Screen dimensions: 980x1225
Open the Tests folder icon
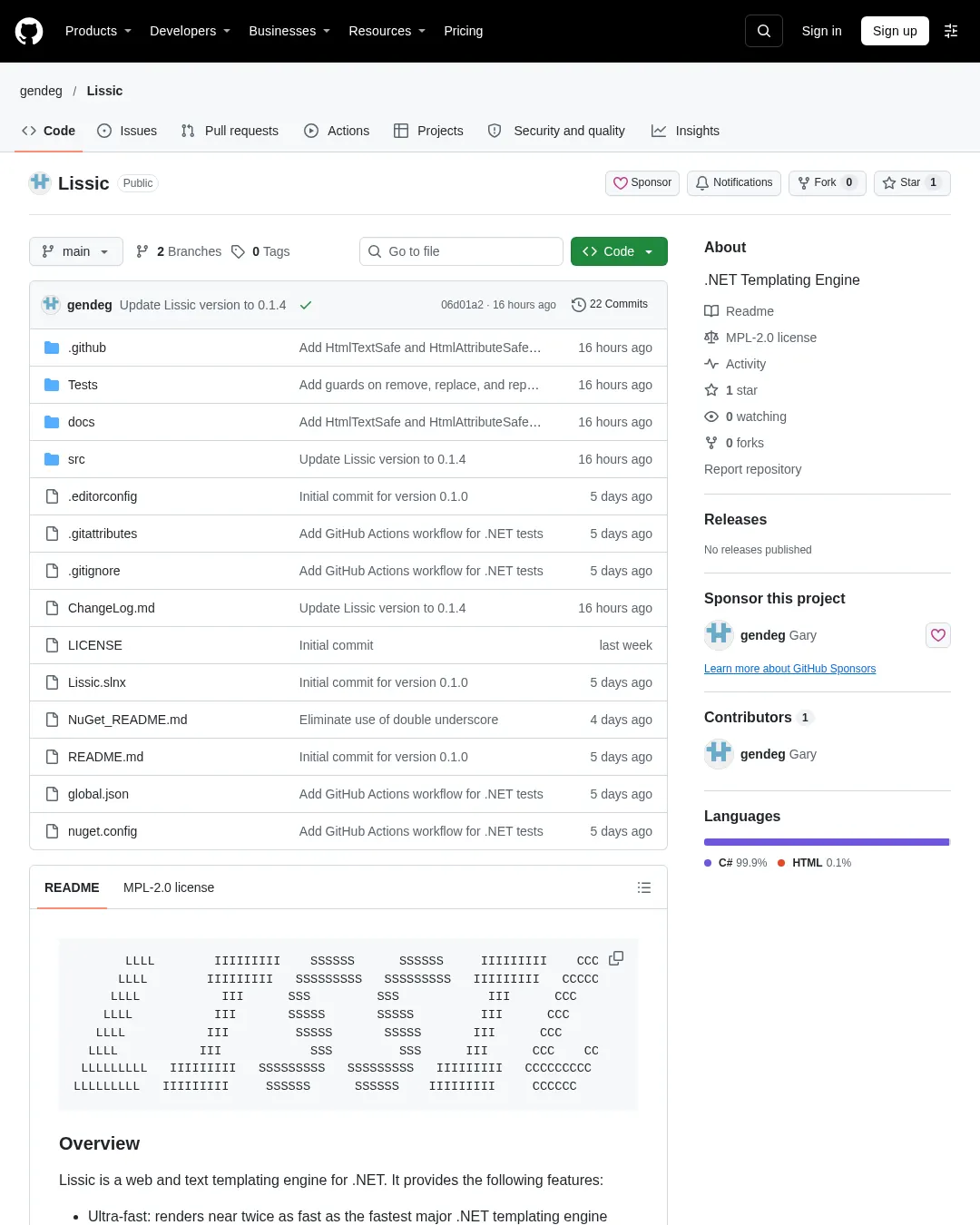52,385
